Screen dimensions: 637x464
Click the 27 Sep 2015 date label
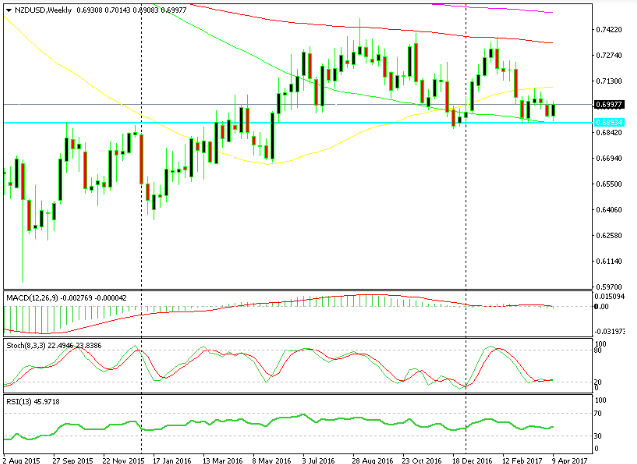point(73,460)
